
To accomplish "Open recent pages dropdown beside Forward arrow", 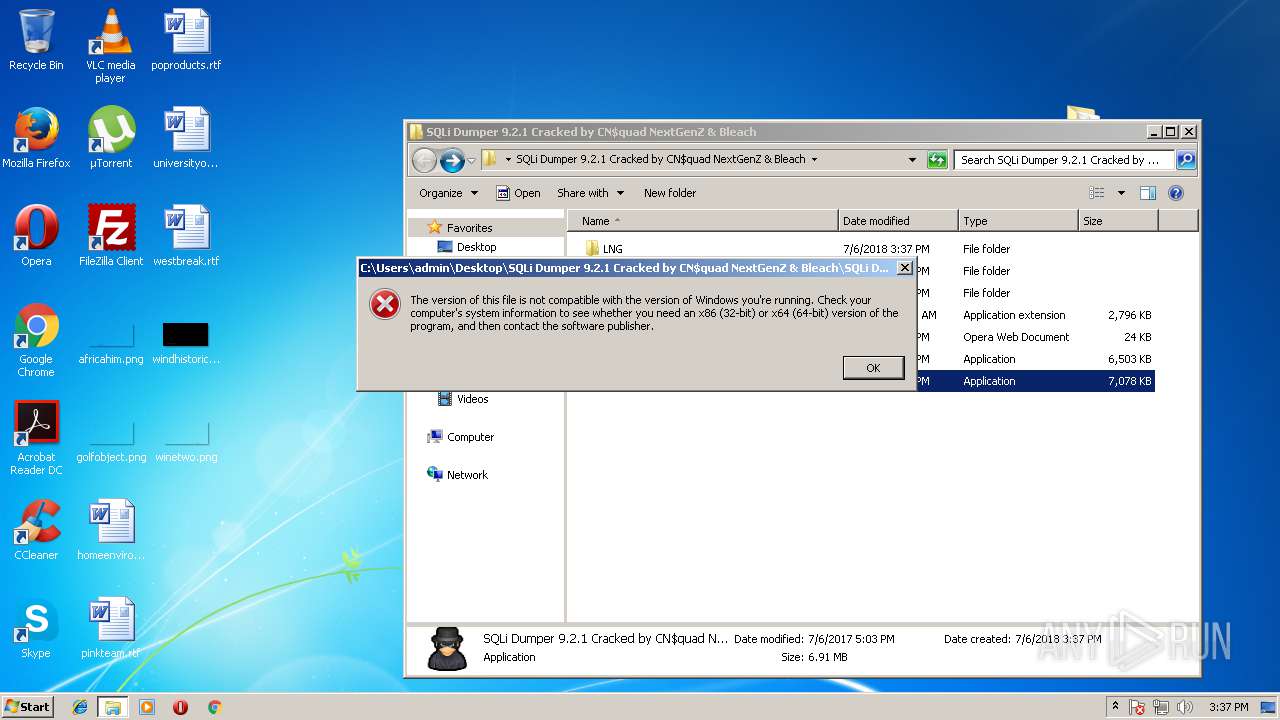I will pos(471,160).
